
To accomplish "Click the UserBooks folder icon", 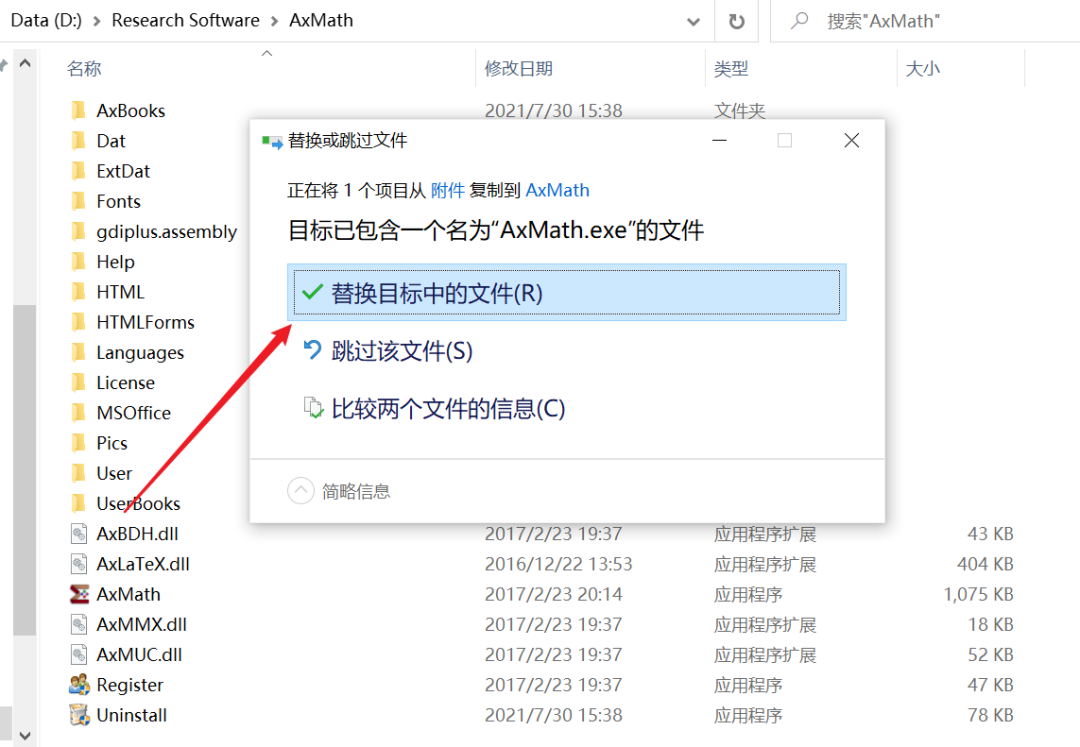I will tap(79, 504).
